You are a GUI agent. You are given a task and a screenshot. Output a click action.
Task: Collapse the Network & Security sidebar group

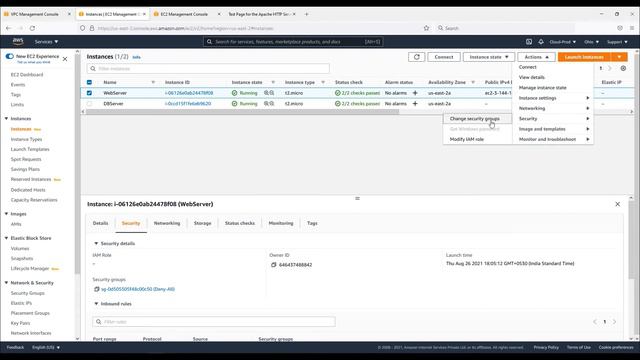(7, 282)
